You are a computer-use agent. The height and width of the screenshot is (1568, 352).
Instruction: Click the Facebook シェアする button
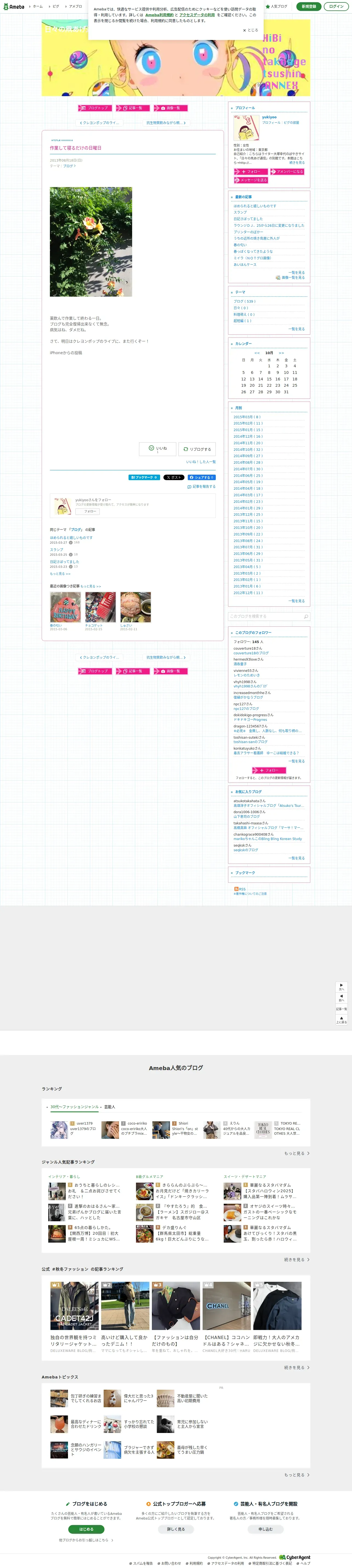point(201,477)
